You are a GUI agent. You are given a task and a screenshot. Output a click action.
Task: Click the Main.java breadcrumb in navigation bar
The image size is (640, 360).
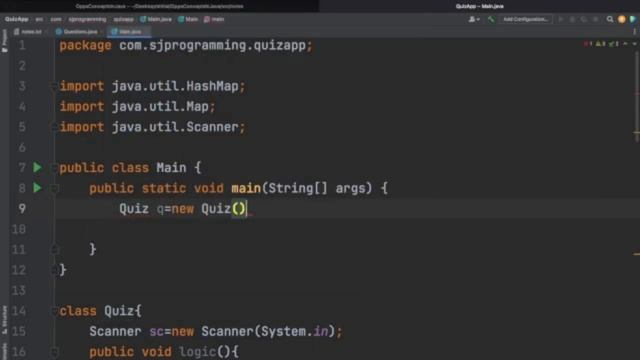(x=156, y=19)
